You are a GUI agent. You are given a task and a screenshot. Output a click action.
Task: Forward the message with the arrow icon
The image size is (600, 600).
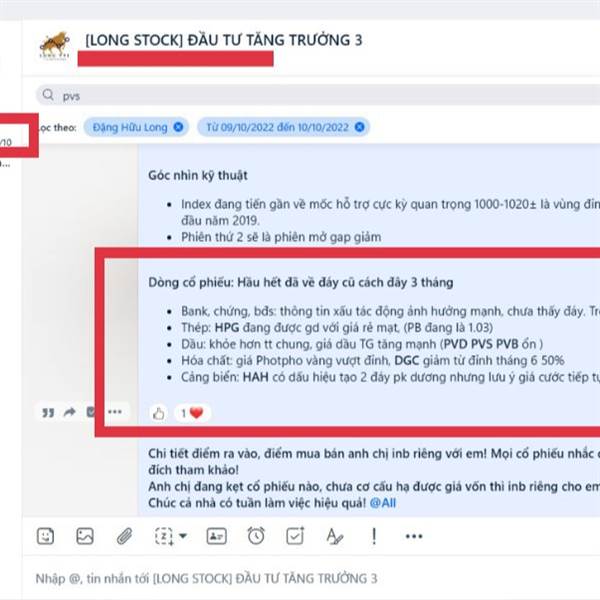tap(70, 412)
